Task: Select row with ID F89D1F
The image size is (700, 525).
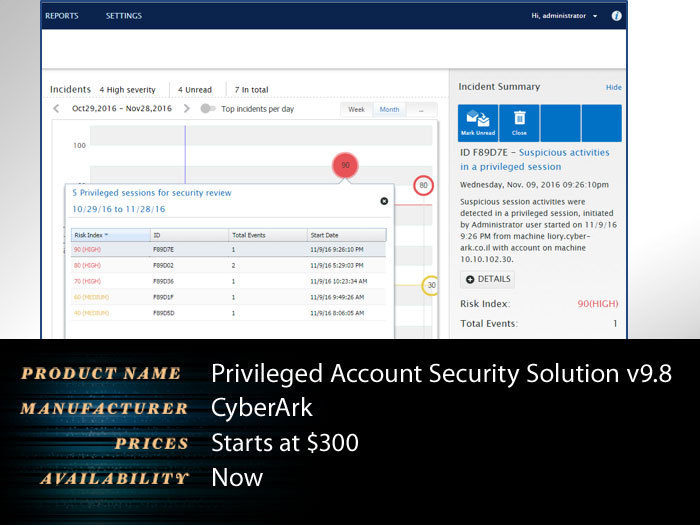Action: point(228,297)
